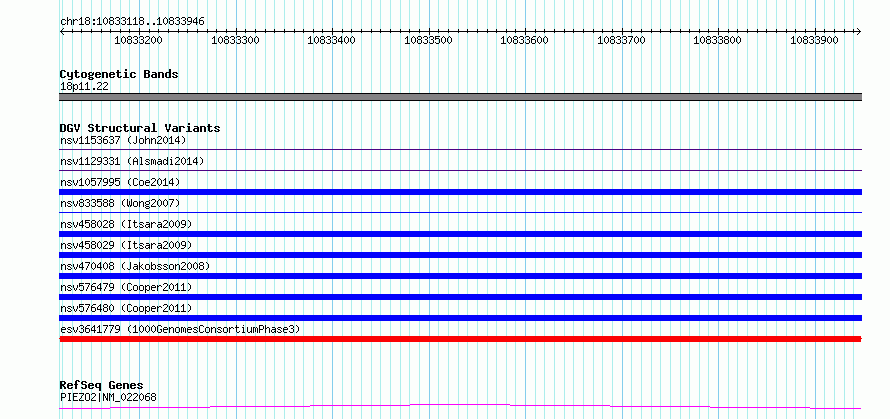Open the PIEZO2|NM_022068 gene label

pyautogui.click(x=108, y=397)
